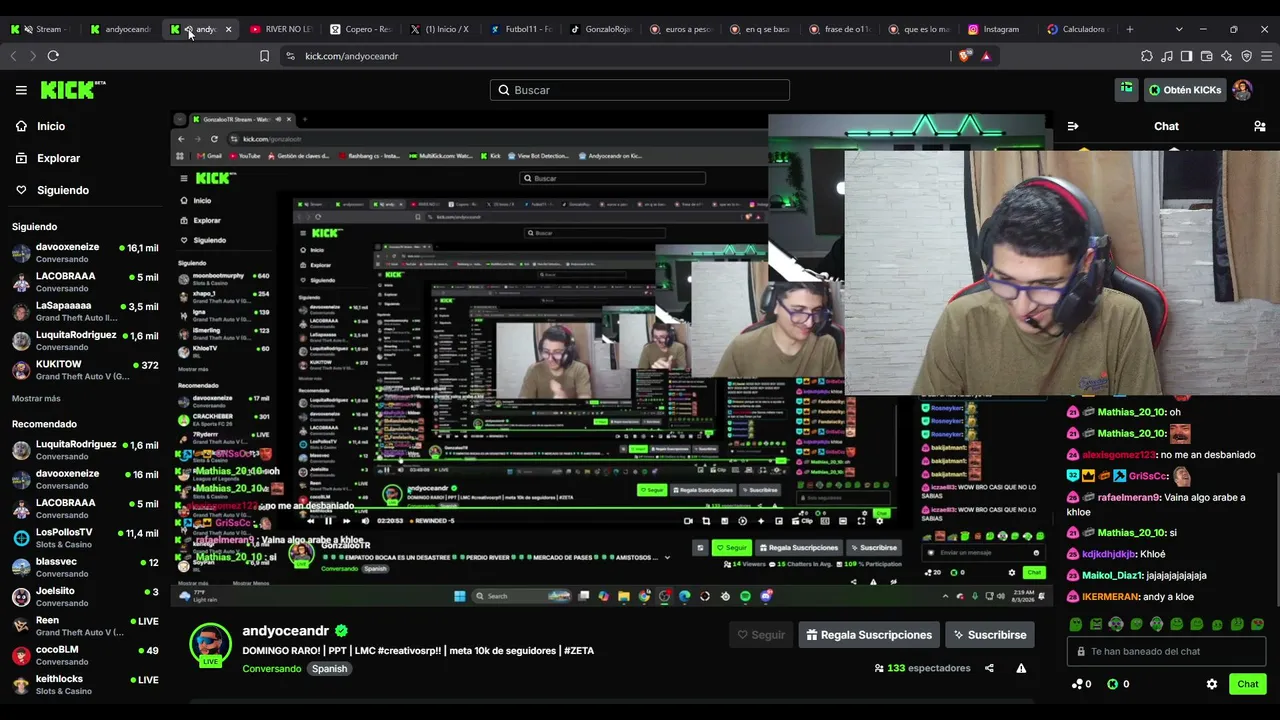Click the chat message input field
Screen dimensions: 1280x720
(1168, 651)
